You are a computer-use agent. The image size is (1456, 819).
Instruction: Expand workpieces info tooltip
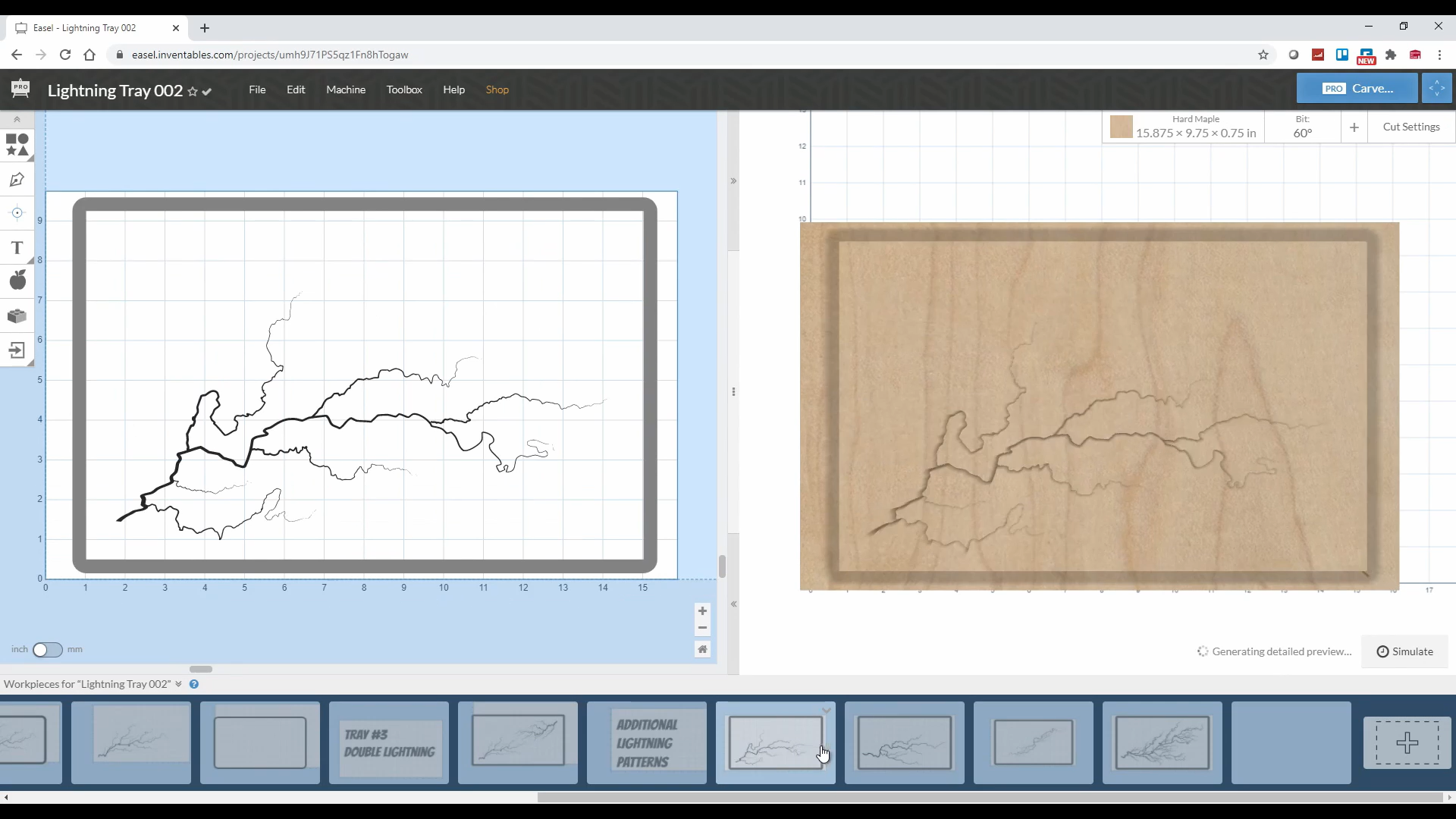194,684
